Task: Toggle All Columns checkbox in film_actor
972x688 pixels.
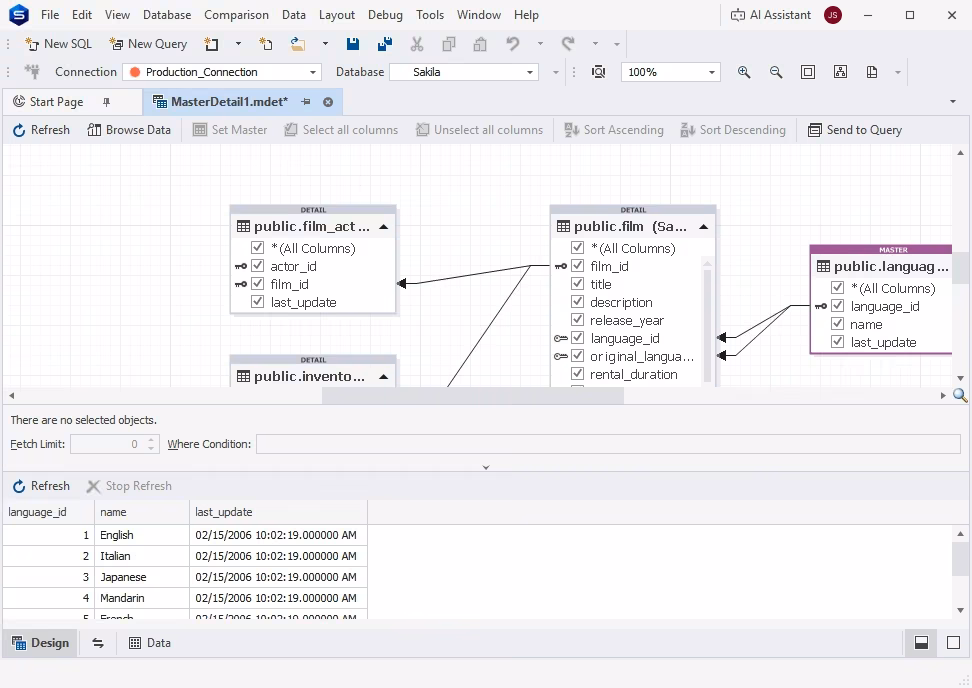Action: (257, 248)
